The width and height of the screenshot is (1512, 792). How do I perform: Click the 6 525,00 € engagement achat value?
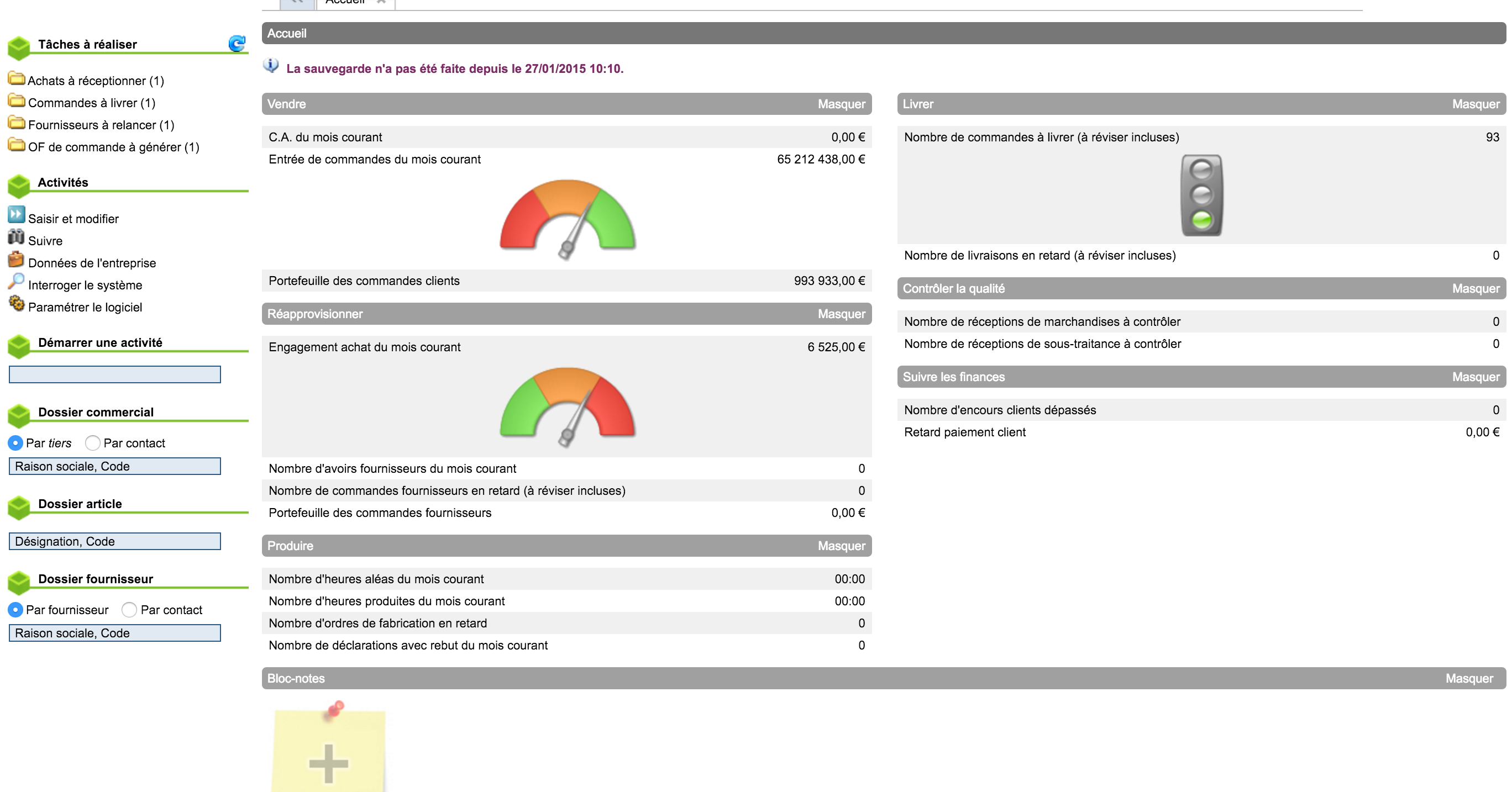pos(837,347)
